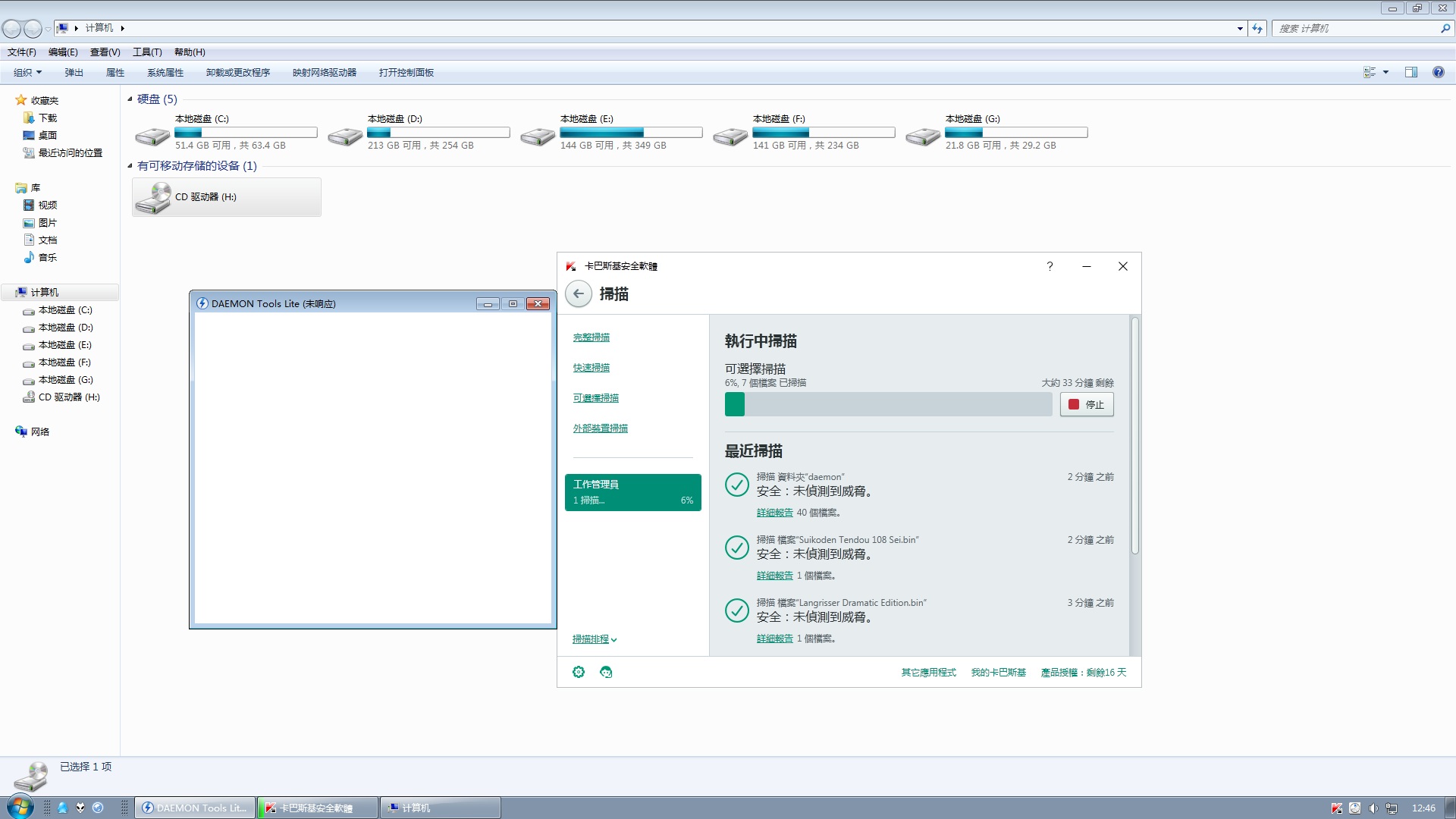Screen dimensions: 1456x819
Task: Click the Explorer search input field
Action: 1357,29
